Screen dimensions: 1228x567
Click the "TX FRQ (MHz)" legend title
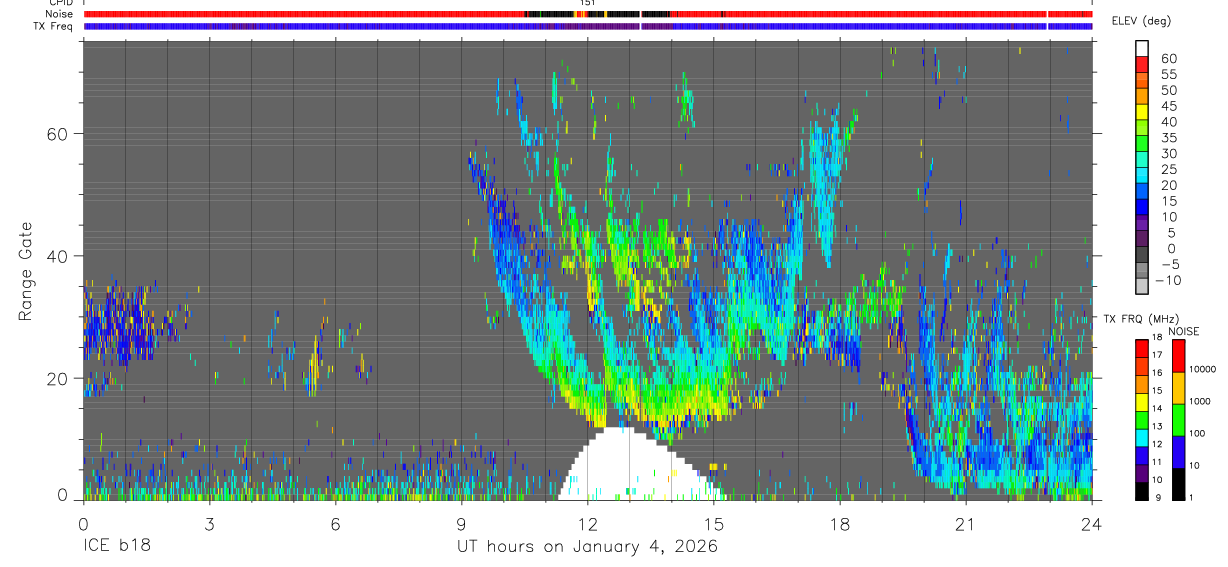pyautogui.click(x=1139, y=319)
